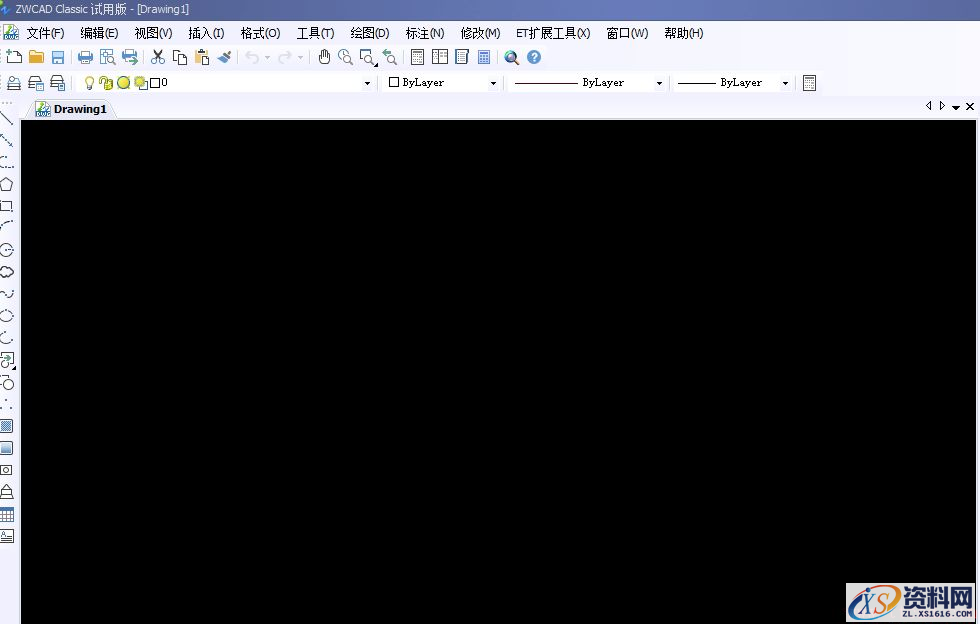Viewport: 980px width, 624px height.
Task: Select the Hatch tool
Action: 7,425
